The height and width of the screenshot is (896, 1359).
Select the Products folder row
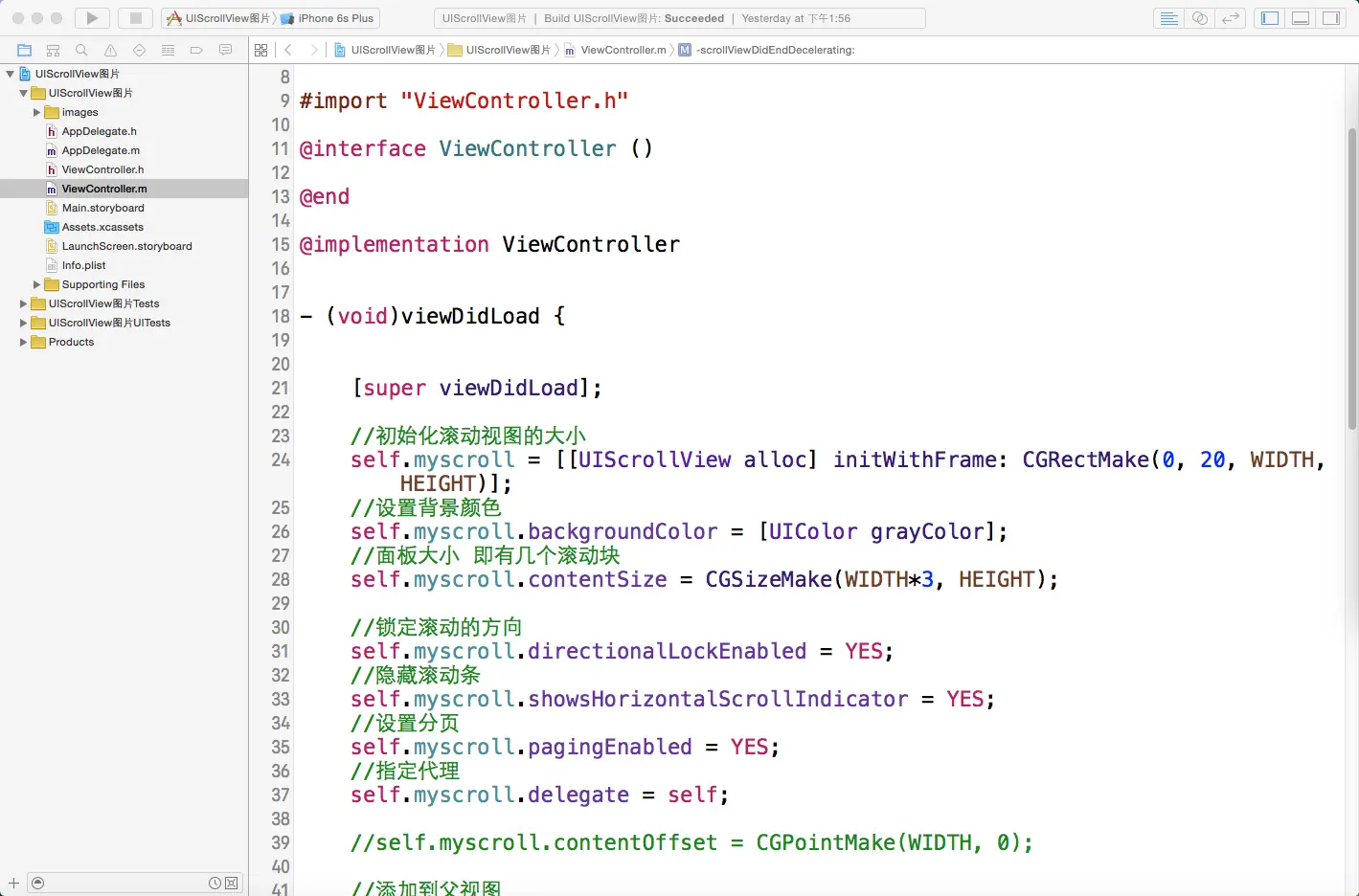pyautogui.click(x=125, y=342)
